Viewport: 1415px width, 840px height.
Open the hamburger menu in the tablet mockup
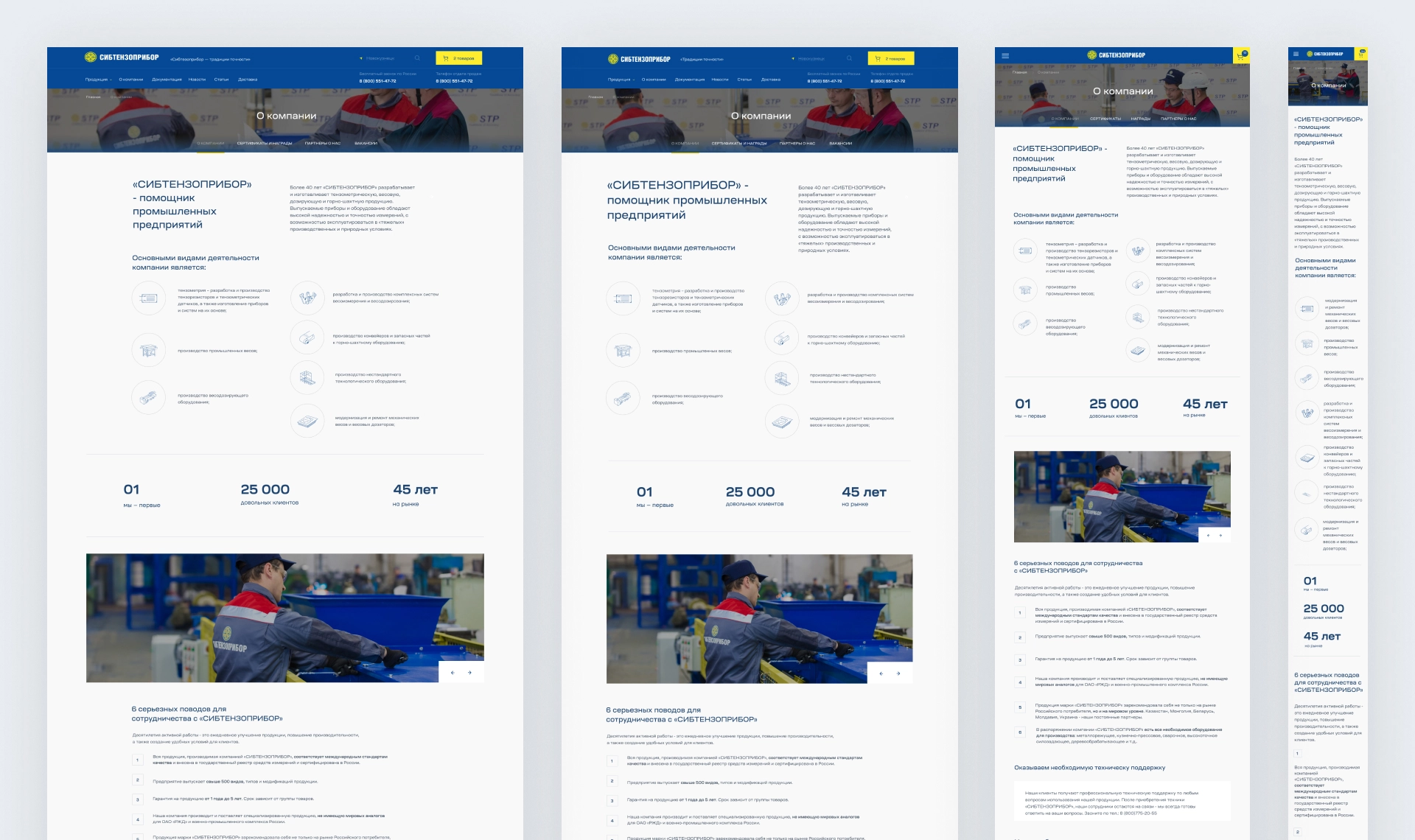pos(1005,55)
